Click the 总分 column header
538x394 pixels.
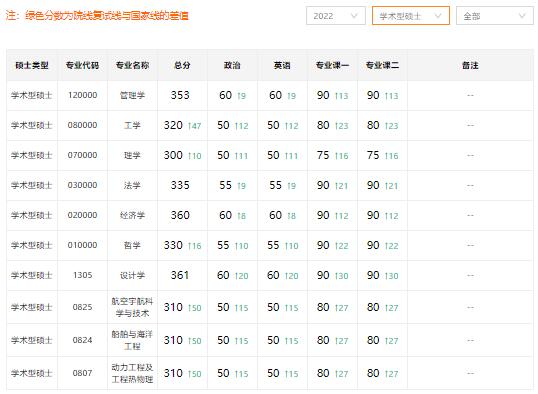(182, 65)
